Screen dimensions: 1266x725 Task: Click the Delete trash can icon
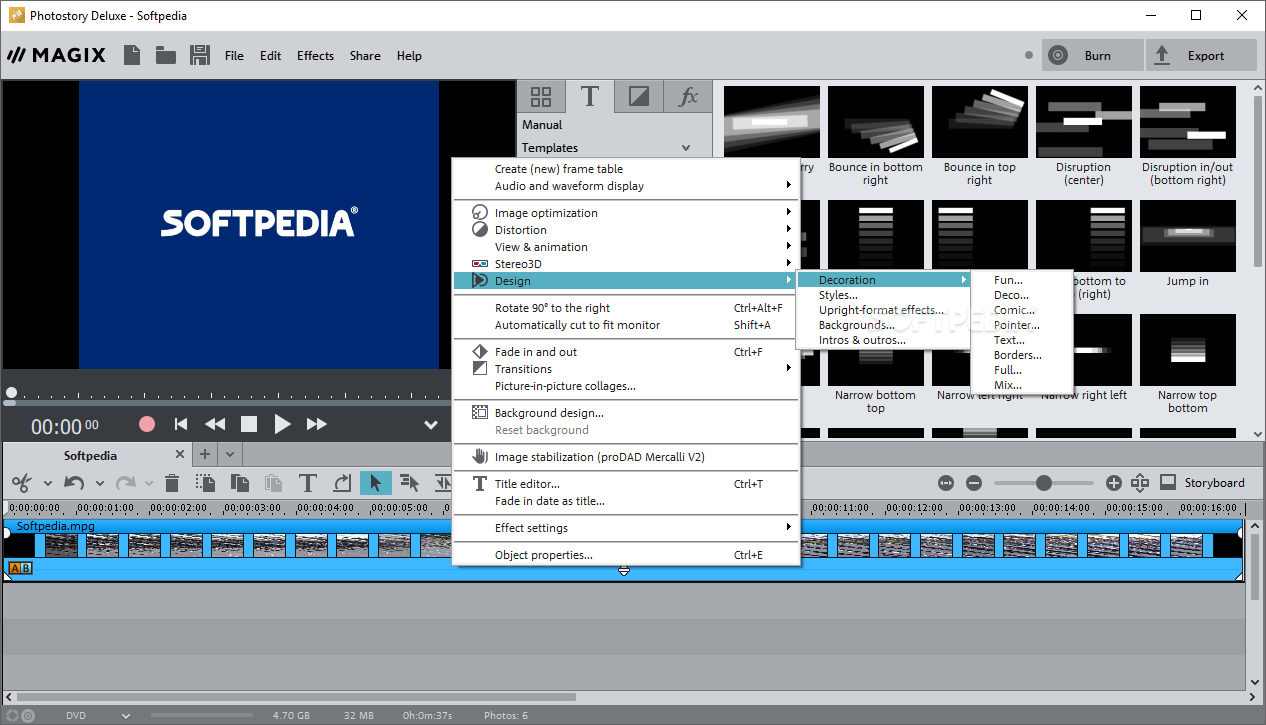[172, 483]
